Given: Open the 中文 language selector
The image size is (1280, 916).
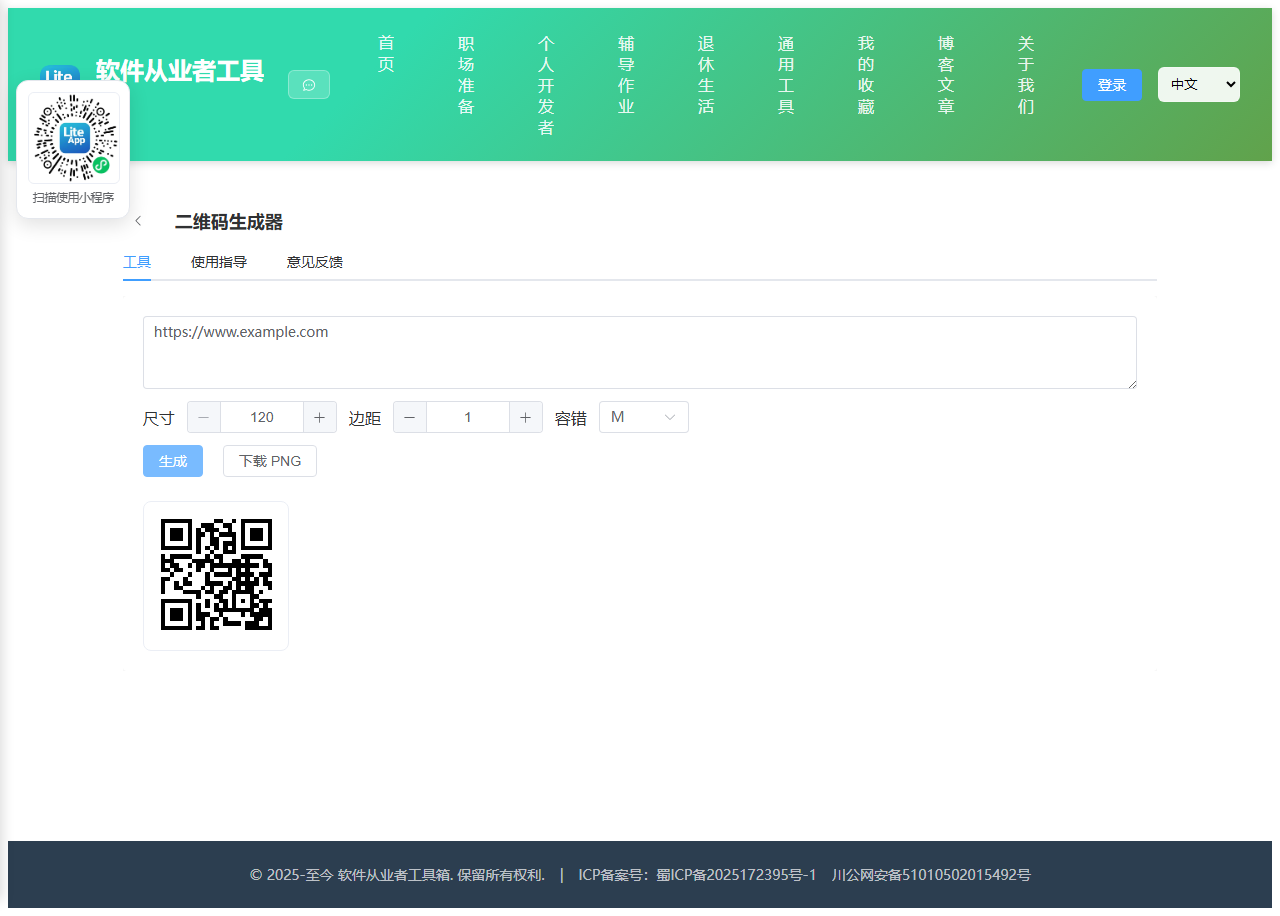Looking at the screenshot, I should coord(1199,85).
